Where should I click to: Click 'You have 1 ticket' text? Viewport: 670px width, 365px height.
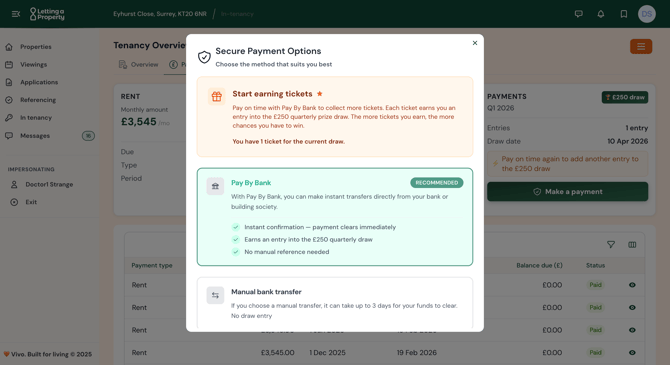click(288, 141)
